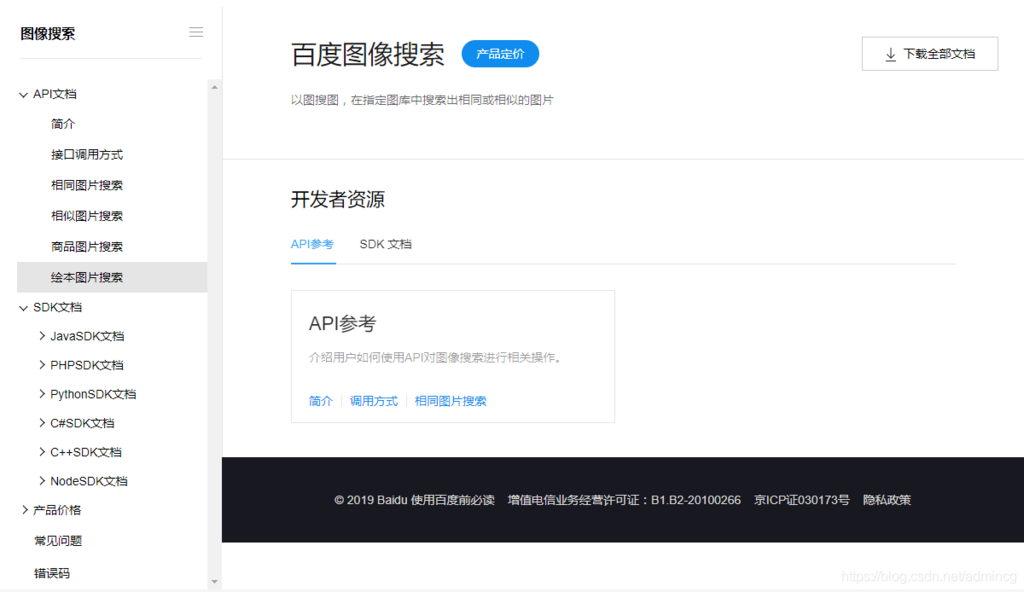Click the 百度图像搜索 page heading
The width and height of the screenshot is (1024, 592).
[368, 54]
